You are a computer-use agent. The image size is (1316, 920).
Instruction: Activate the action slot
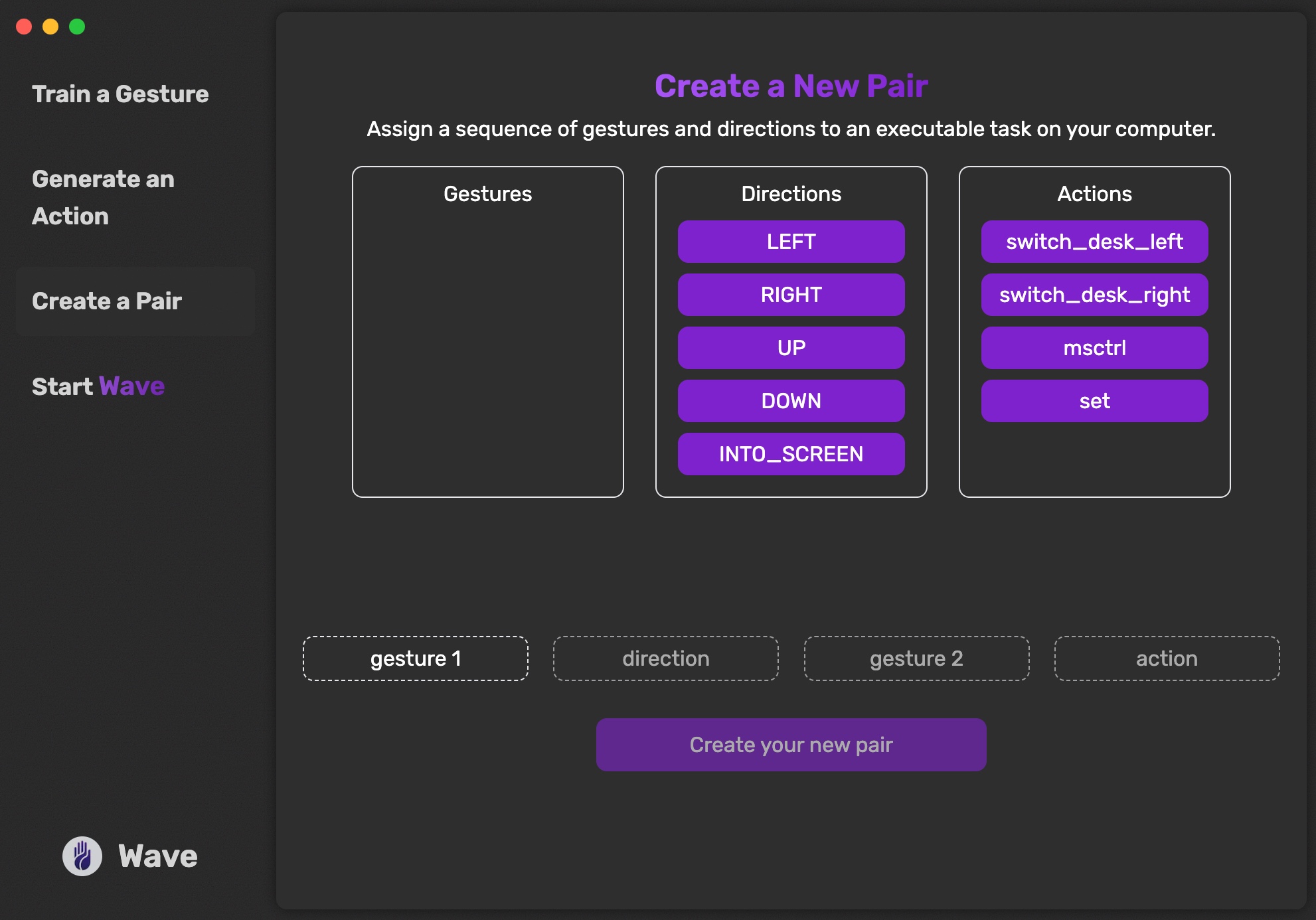1167,658
